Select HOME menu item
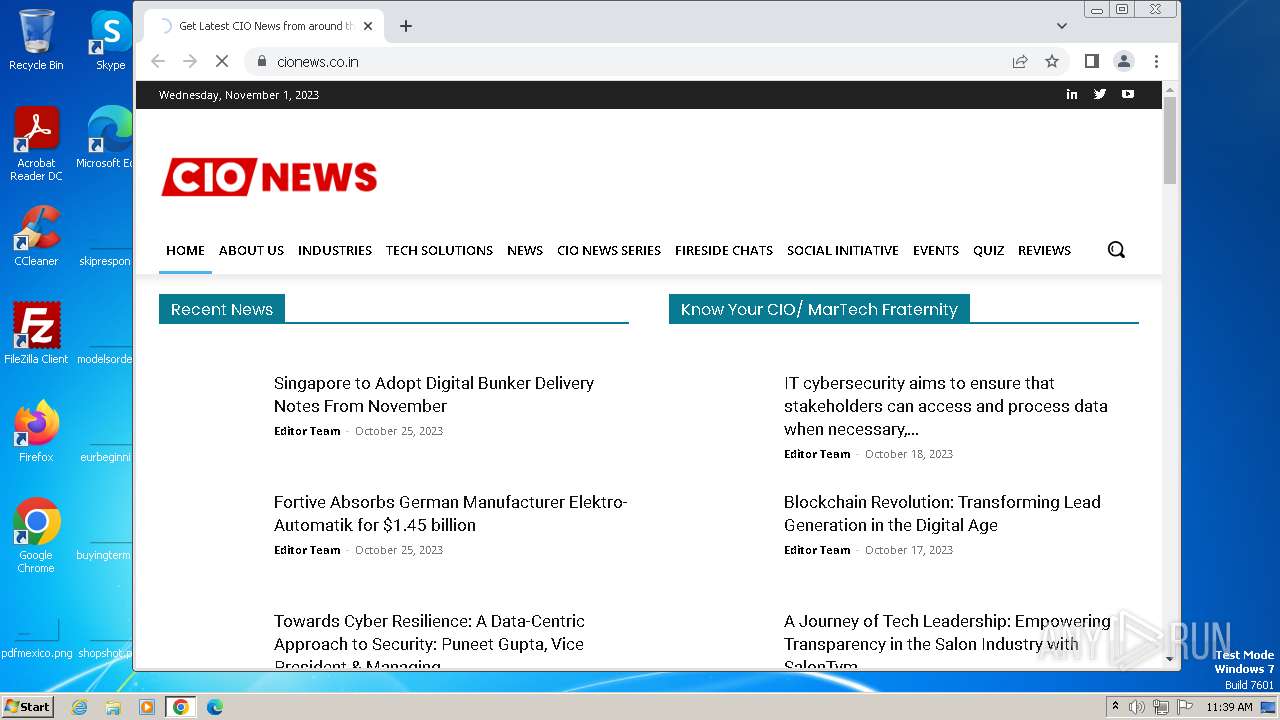The height and width of the screenshot is (720, 1280). tap(185, 250)
